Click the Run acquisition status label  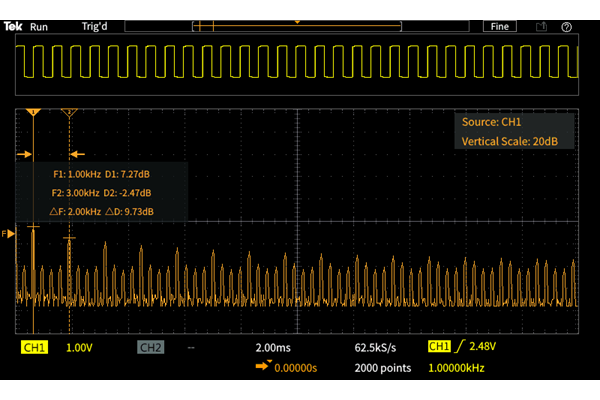[39, 27]
